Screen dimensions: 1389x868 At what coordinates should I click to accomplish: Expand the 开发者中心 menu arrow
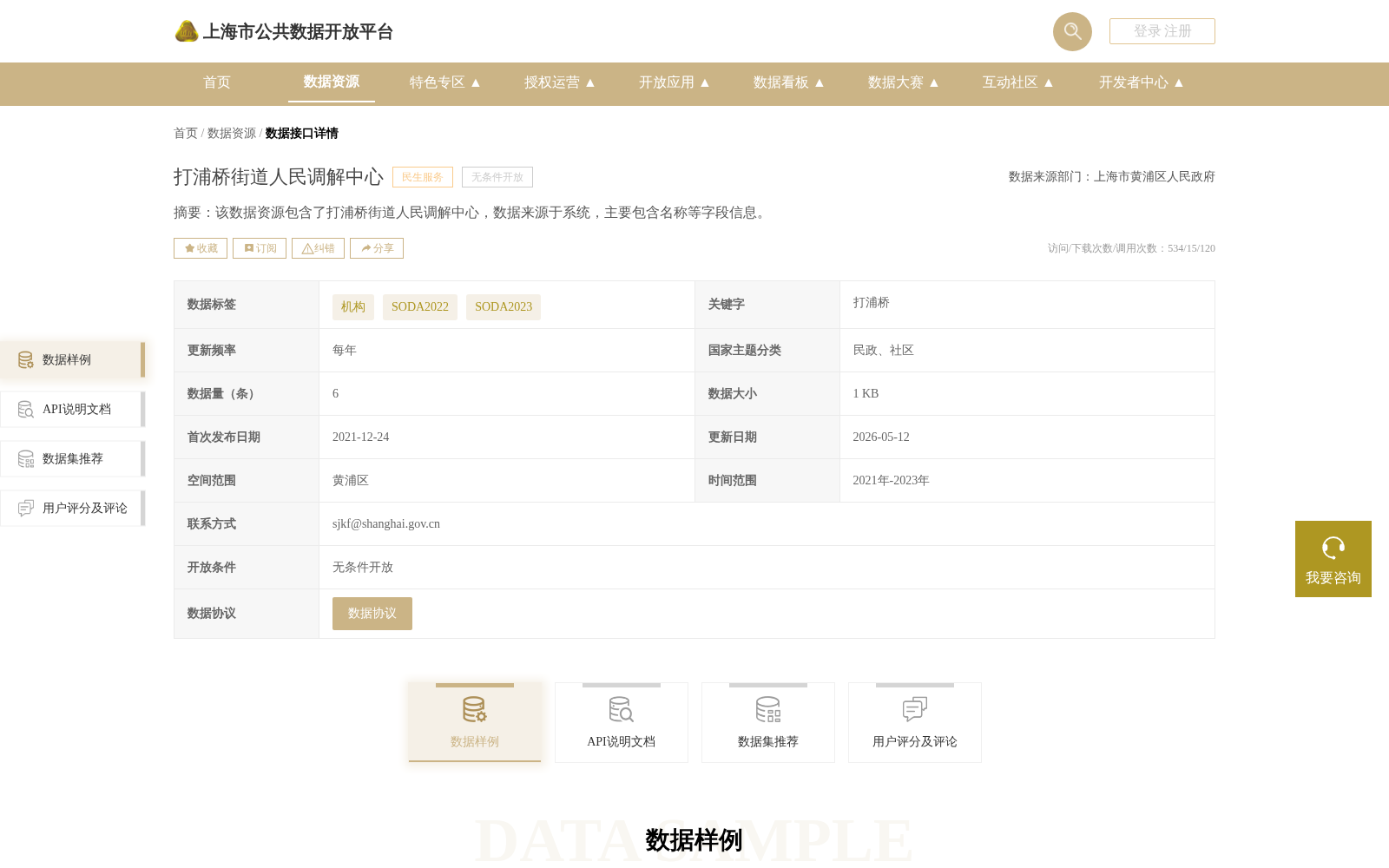[1179, 82]
